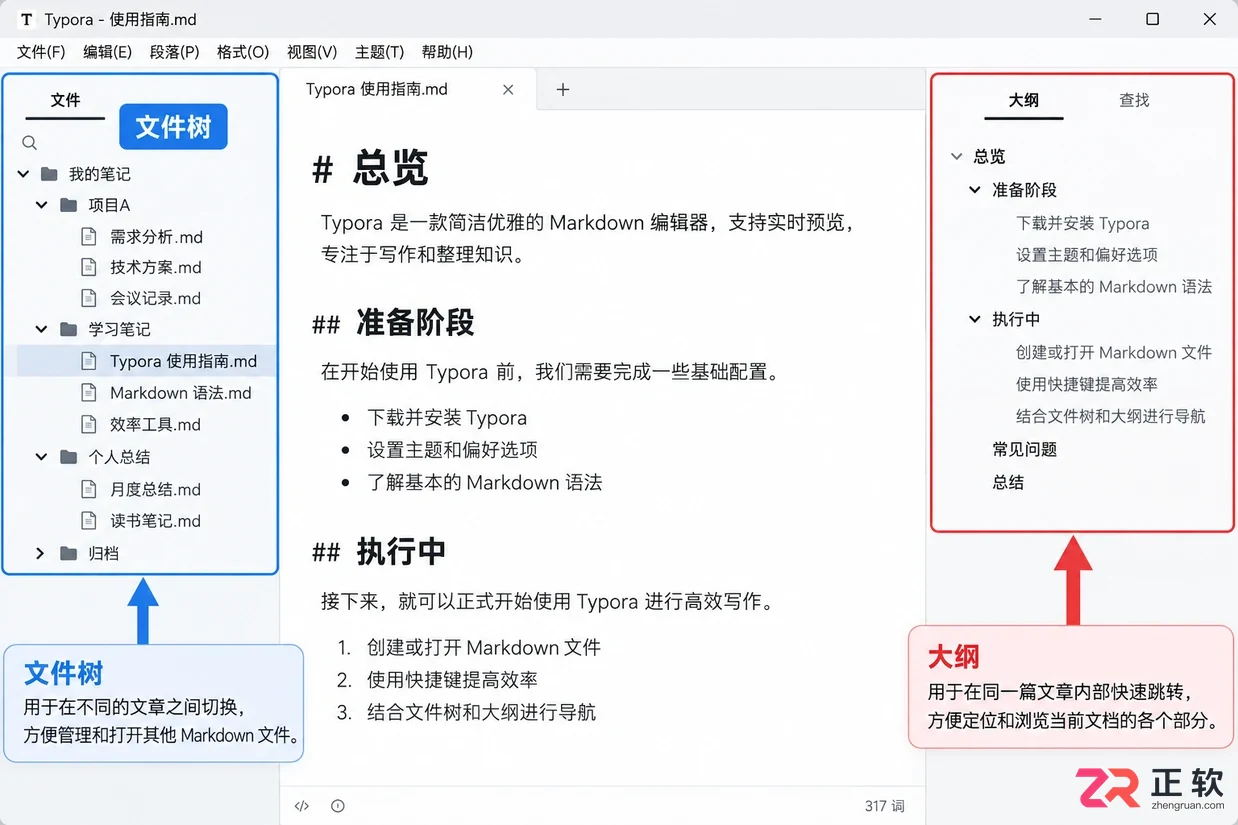Add a new tab with plus button
Viewport: 1238px width, 825px height.
(x=563, y=89)
